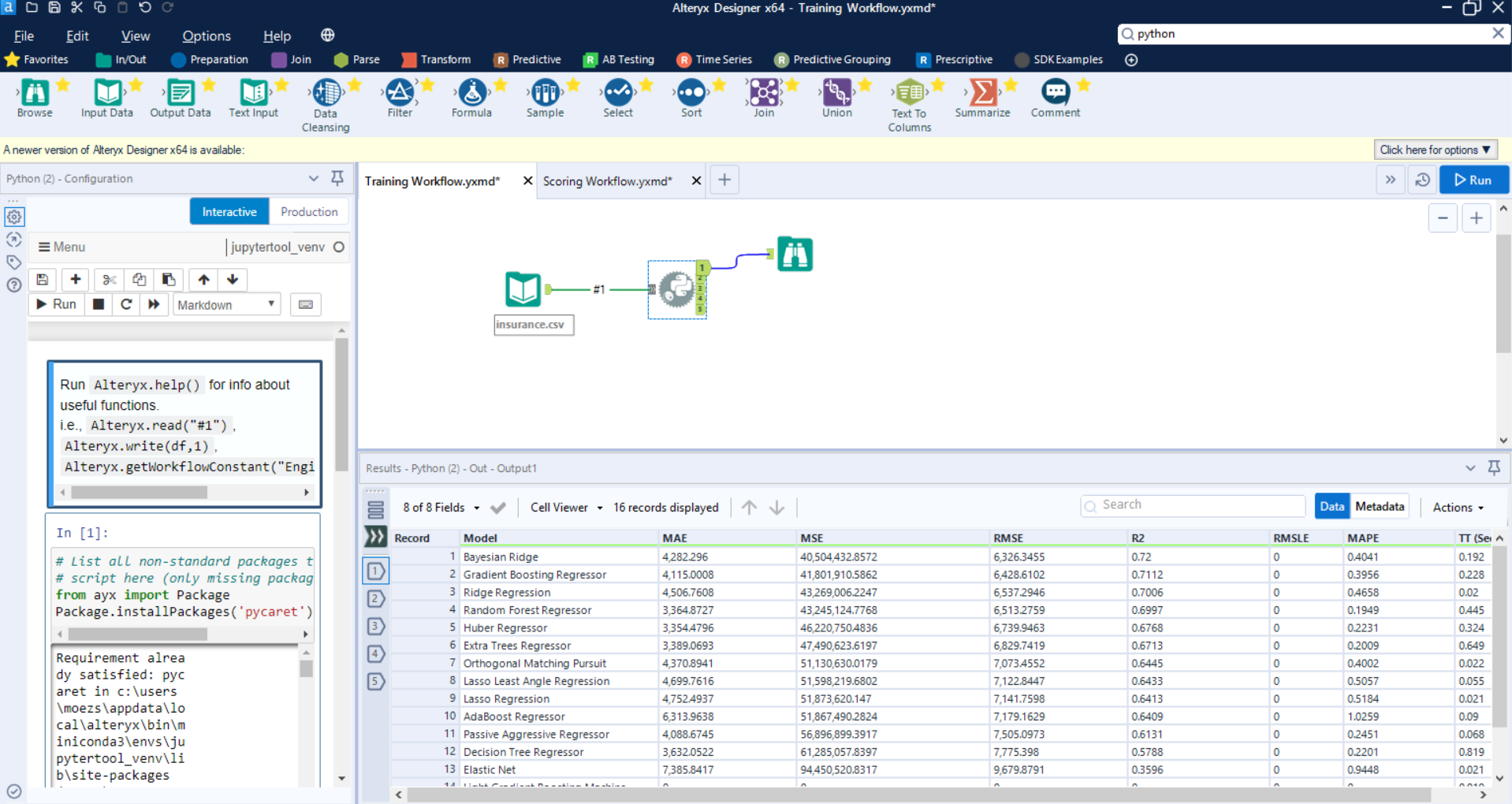
Task: Run the workflow with Run button
Action: click(1473, 180)
